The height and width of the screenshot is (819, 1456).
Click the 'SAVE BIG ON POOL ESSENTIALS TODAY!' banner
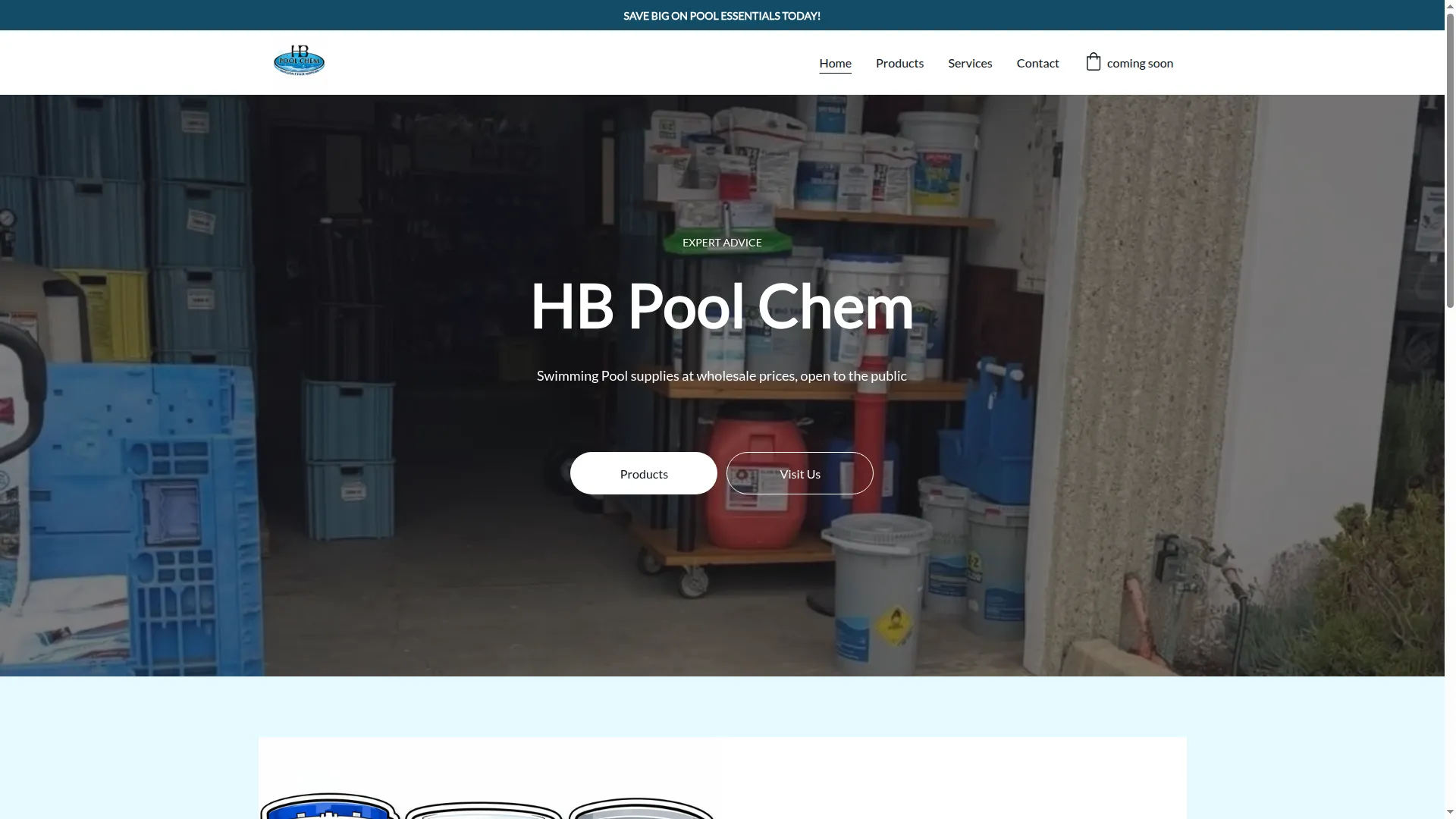pyautogui.click(x=722, y=16)
